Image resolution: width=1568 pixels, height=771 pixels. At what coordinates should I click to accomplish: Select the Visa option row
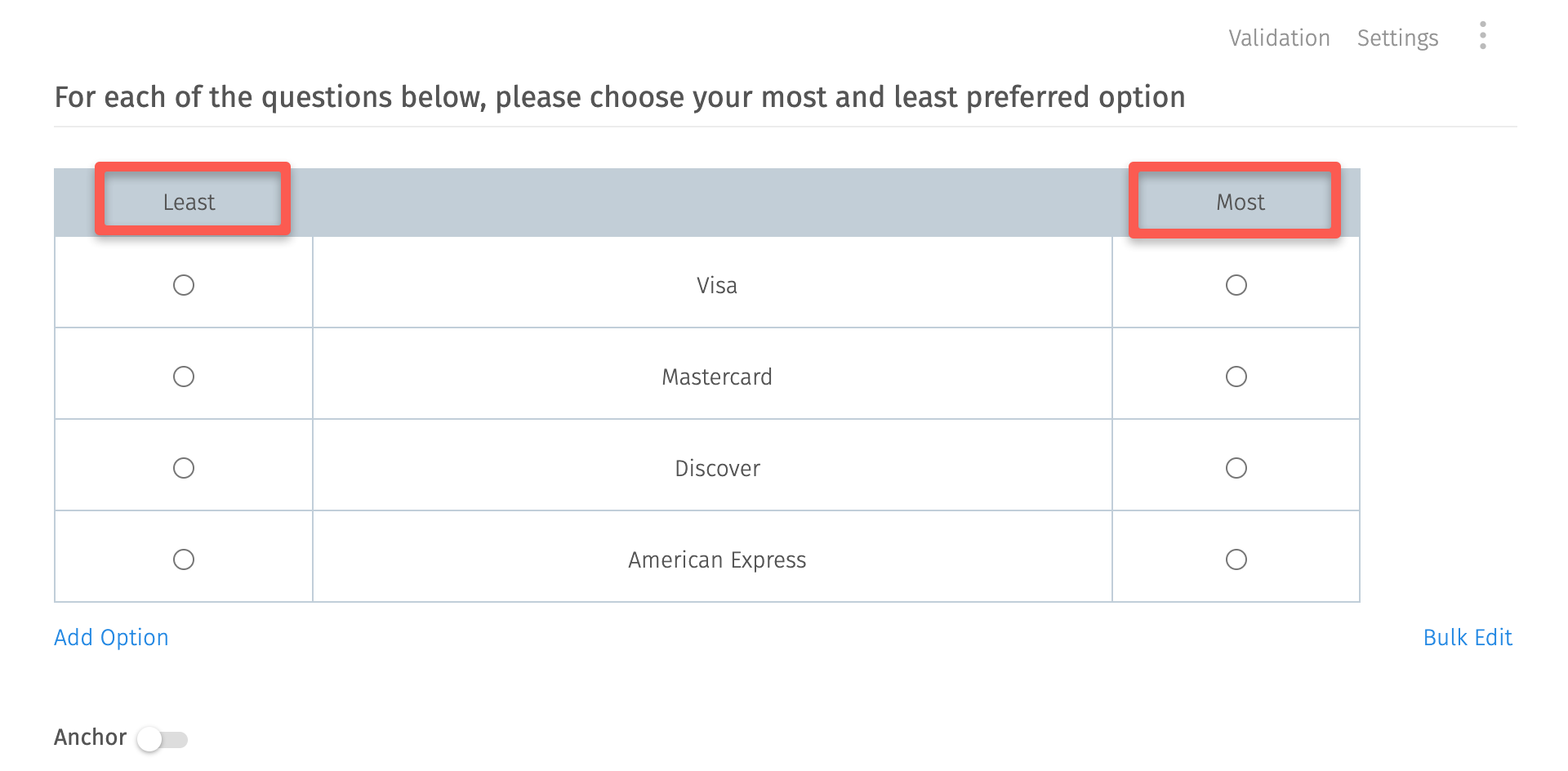tap(715, 285)
